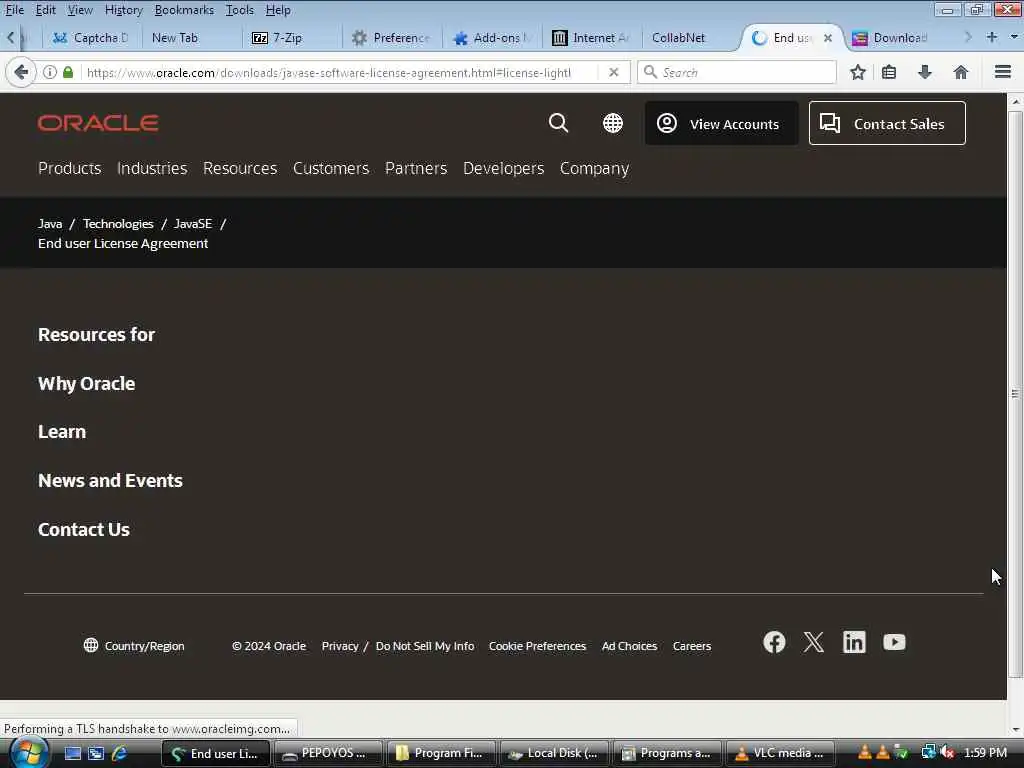1024x768 pixels.
Task: Open Partners navigation item
Action: (x=416, y=168)
